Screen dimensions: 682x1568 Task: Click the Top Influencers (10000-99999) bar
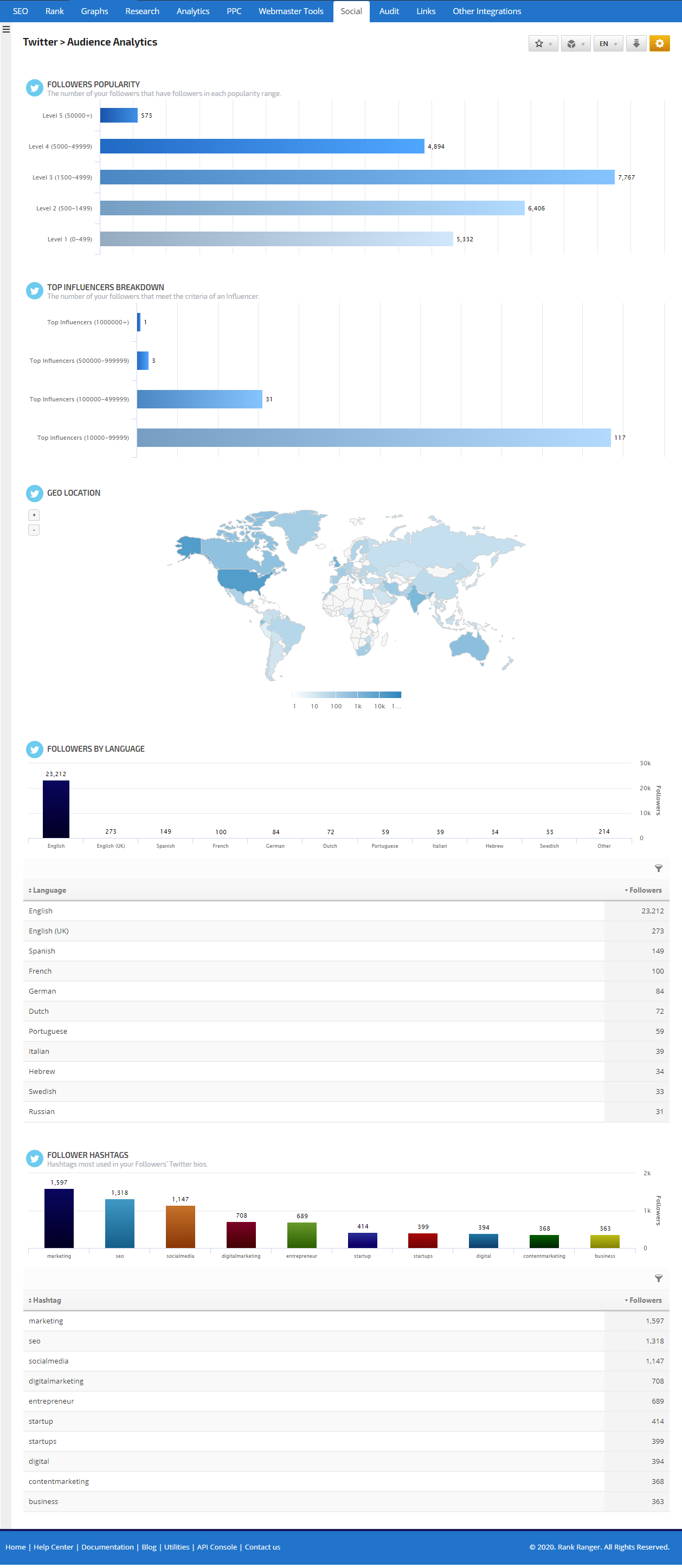click(374, 438)
